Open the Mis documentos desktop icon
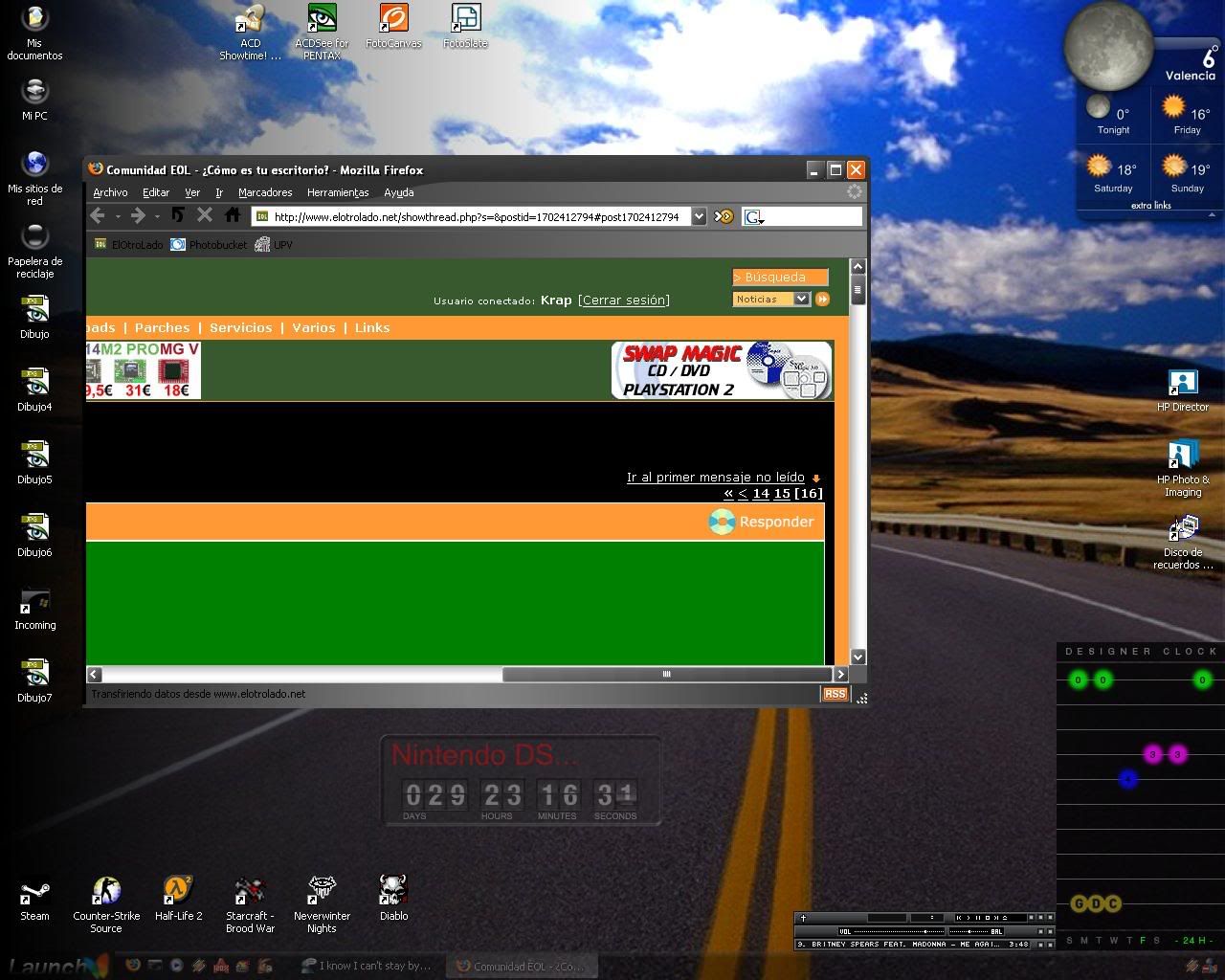Screen dimensions: 1225x980 [x=34, y=33]
